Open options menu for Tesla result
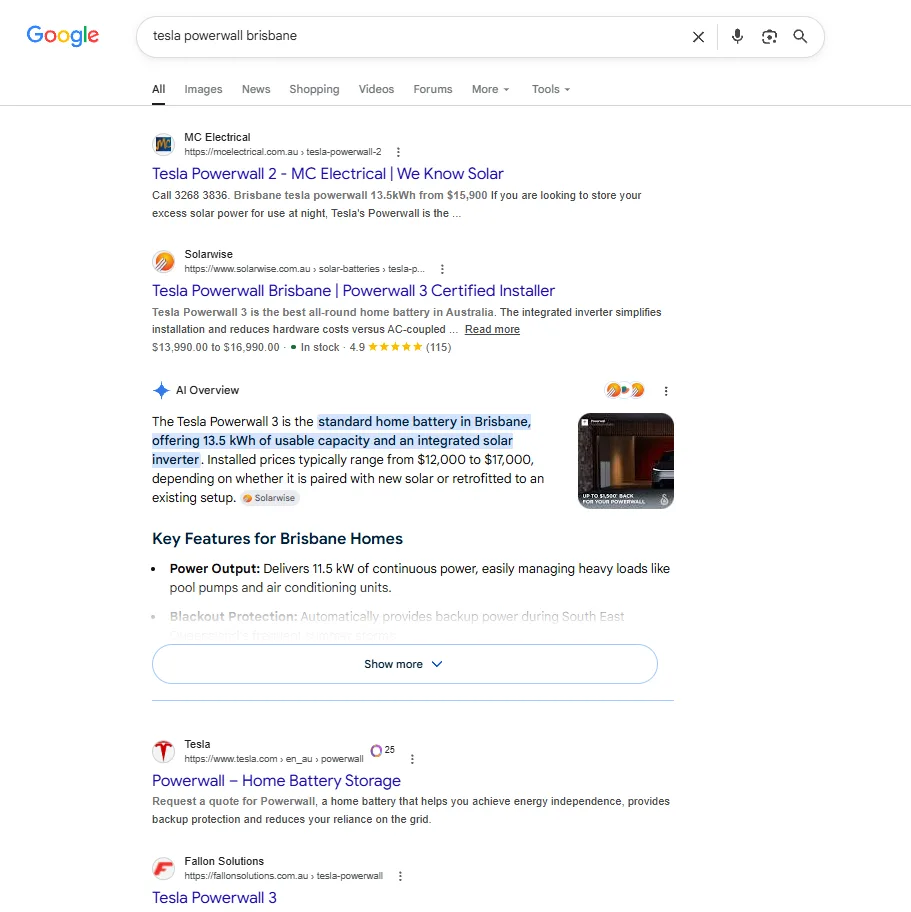This screenshot has height=912, width=911. [x=412, y=759]
